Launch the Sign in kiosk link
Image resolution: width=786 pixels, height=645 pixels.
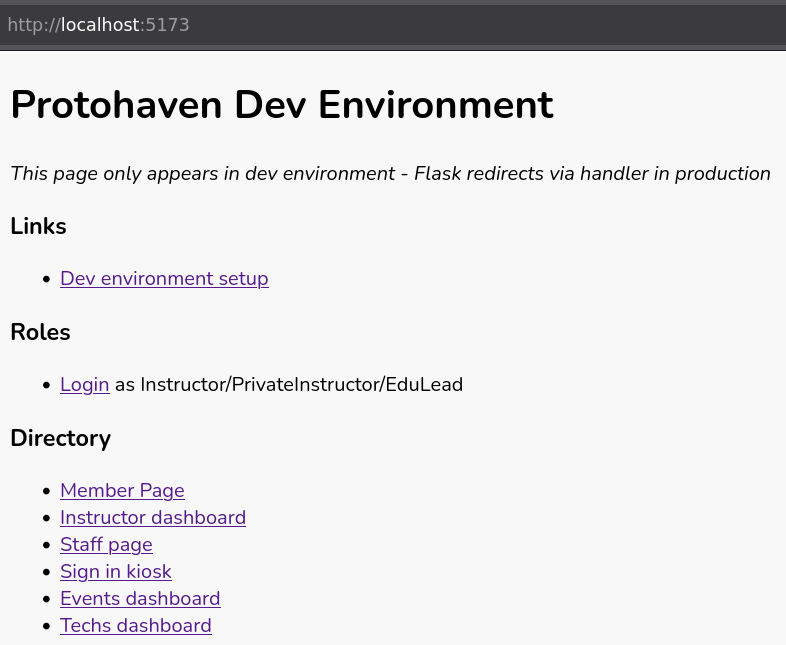[115, 572]
